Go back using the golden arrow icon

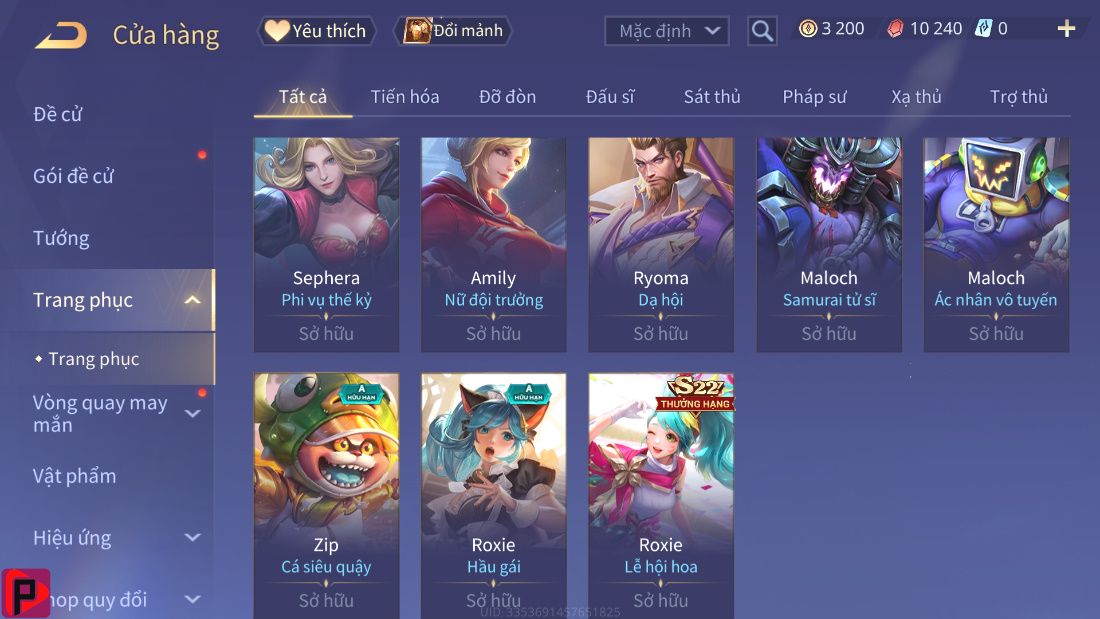61,35
